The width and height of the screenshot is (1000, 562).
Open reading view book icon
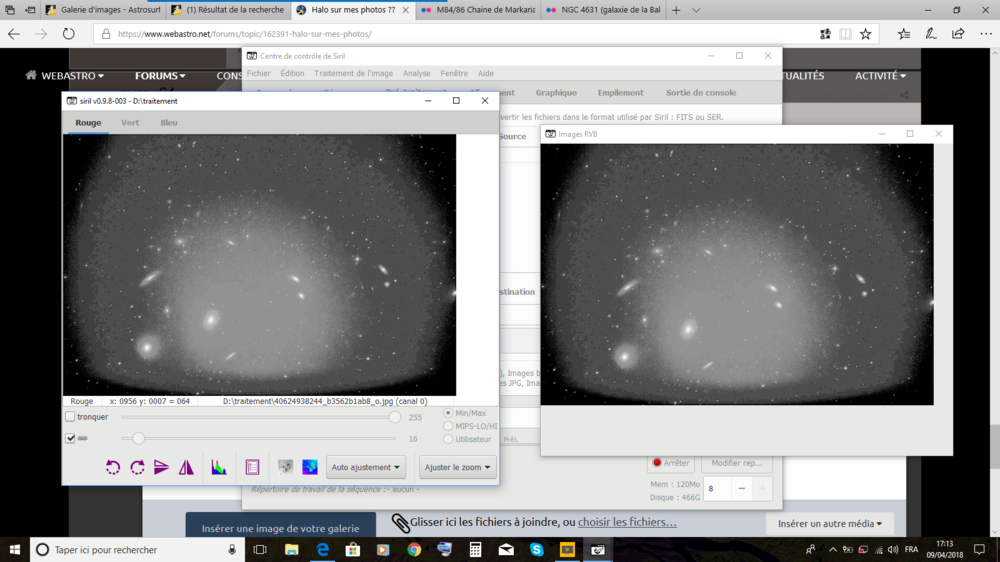pos(845,34)
